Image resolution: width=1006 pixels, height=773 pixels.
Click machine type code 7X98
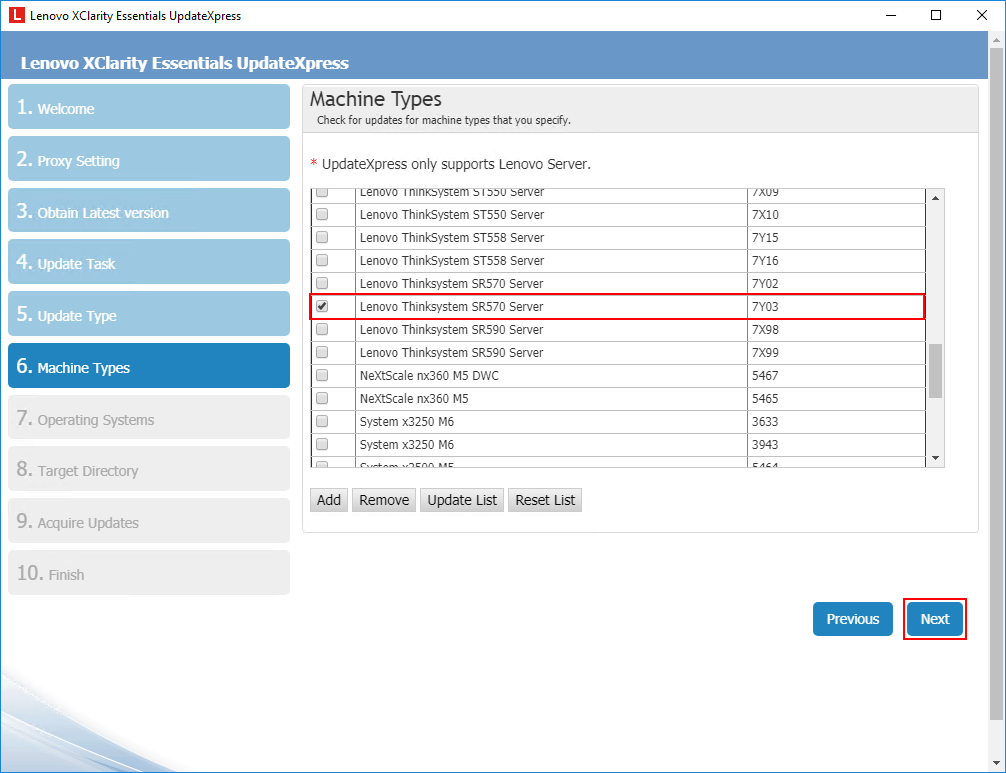coord(765,330)
